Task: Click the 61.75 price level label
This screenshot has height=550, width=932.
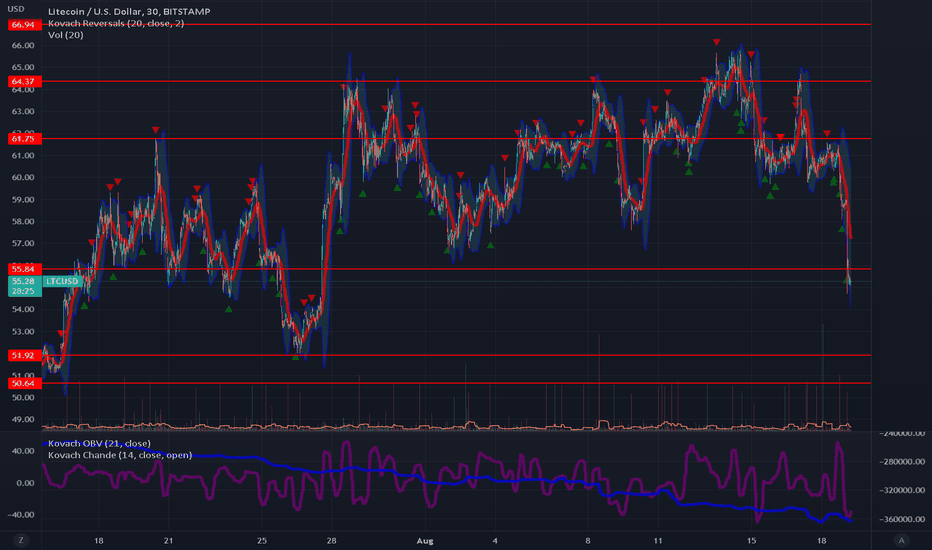Action: coord(24,139)
